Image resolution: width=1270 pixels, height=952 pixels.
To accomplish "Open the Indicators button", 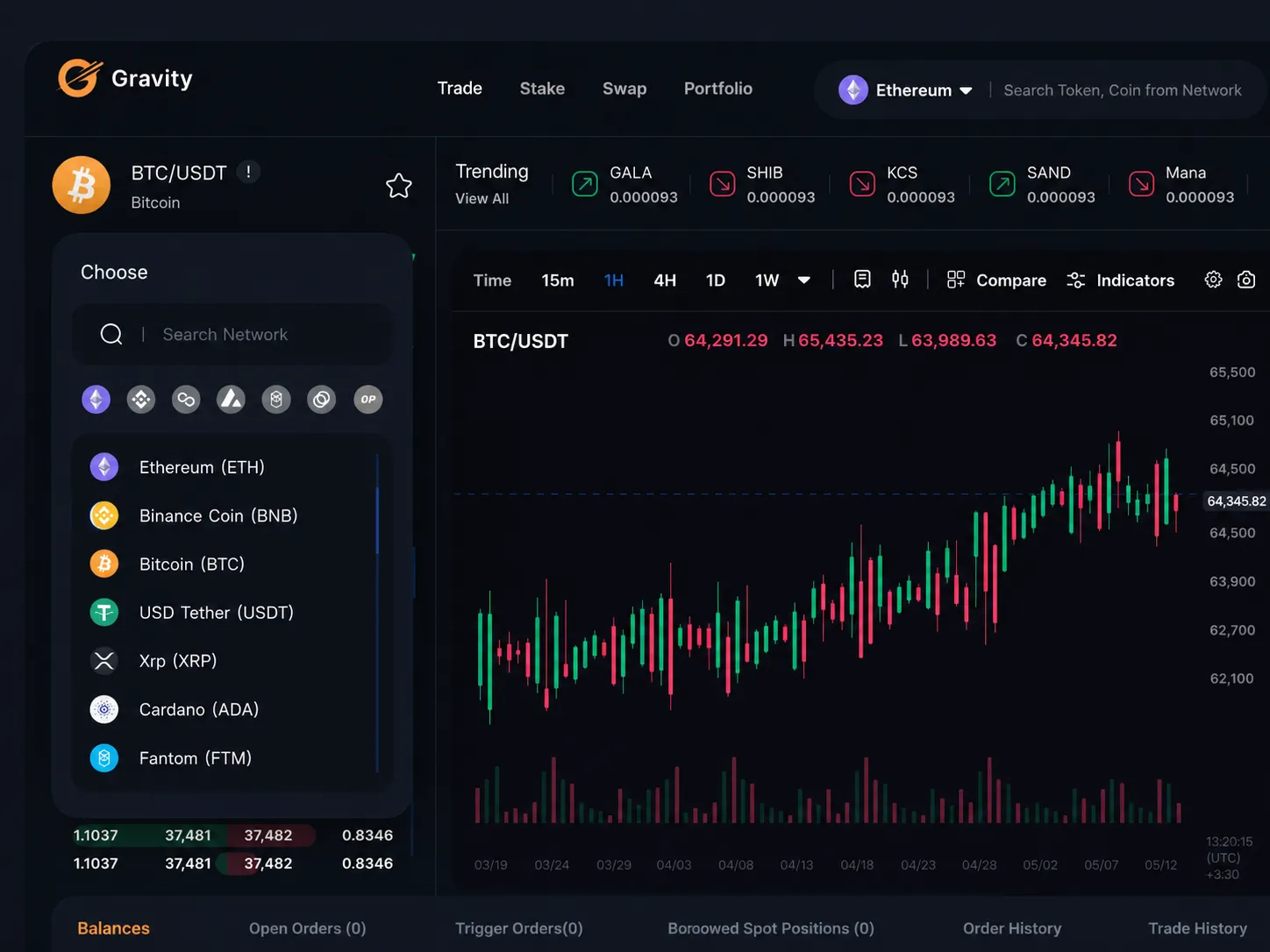I will click(x=1120, y=281).
